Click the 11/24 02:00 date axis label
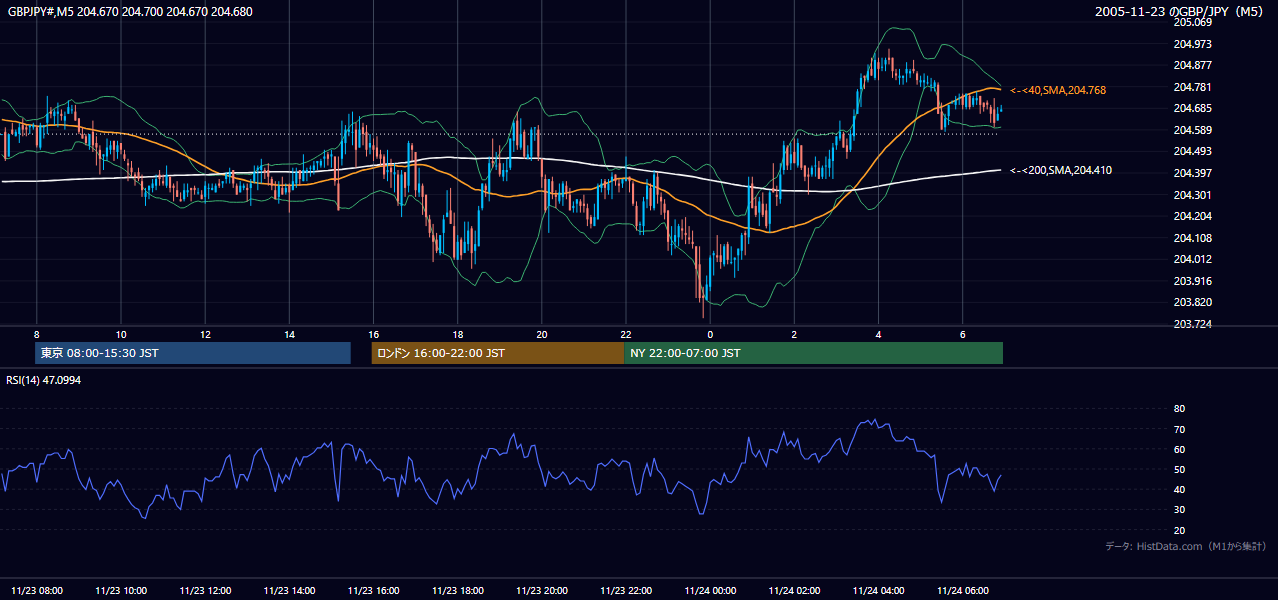1278x600 pixels. pos(794,591)
